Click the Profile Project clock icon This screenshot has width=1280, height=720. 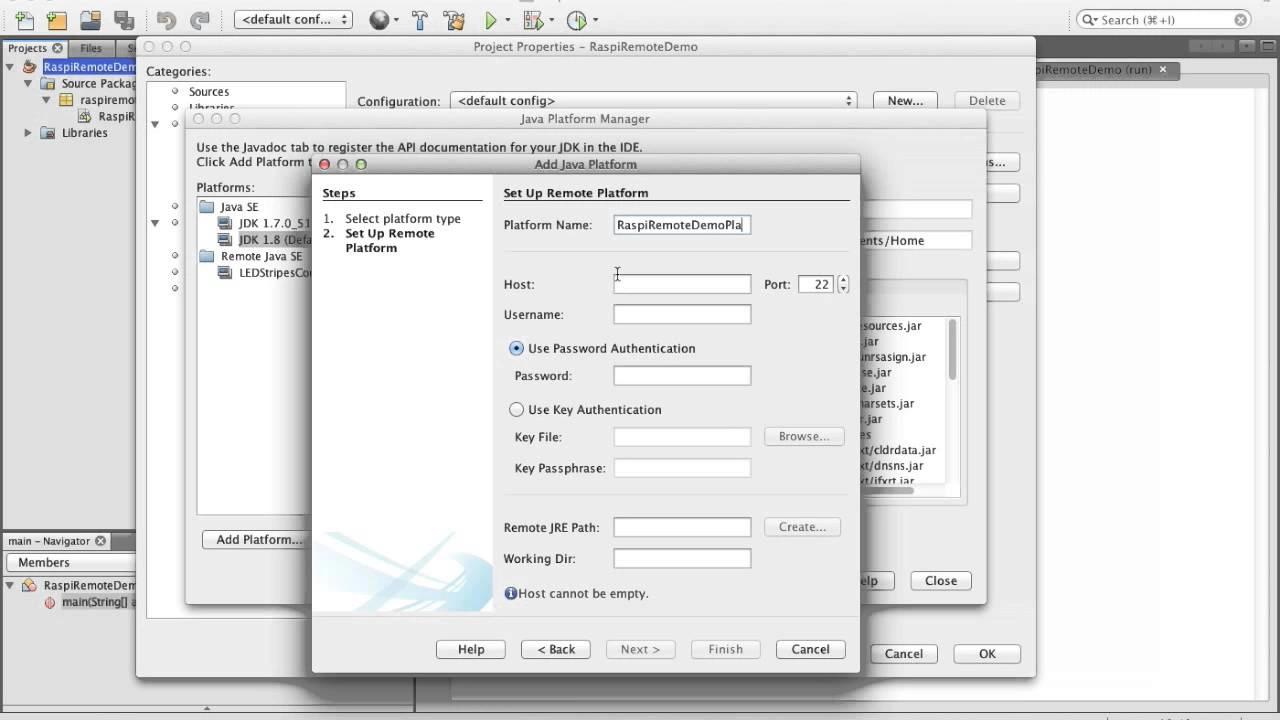[x=576, y=19]
